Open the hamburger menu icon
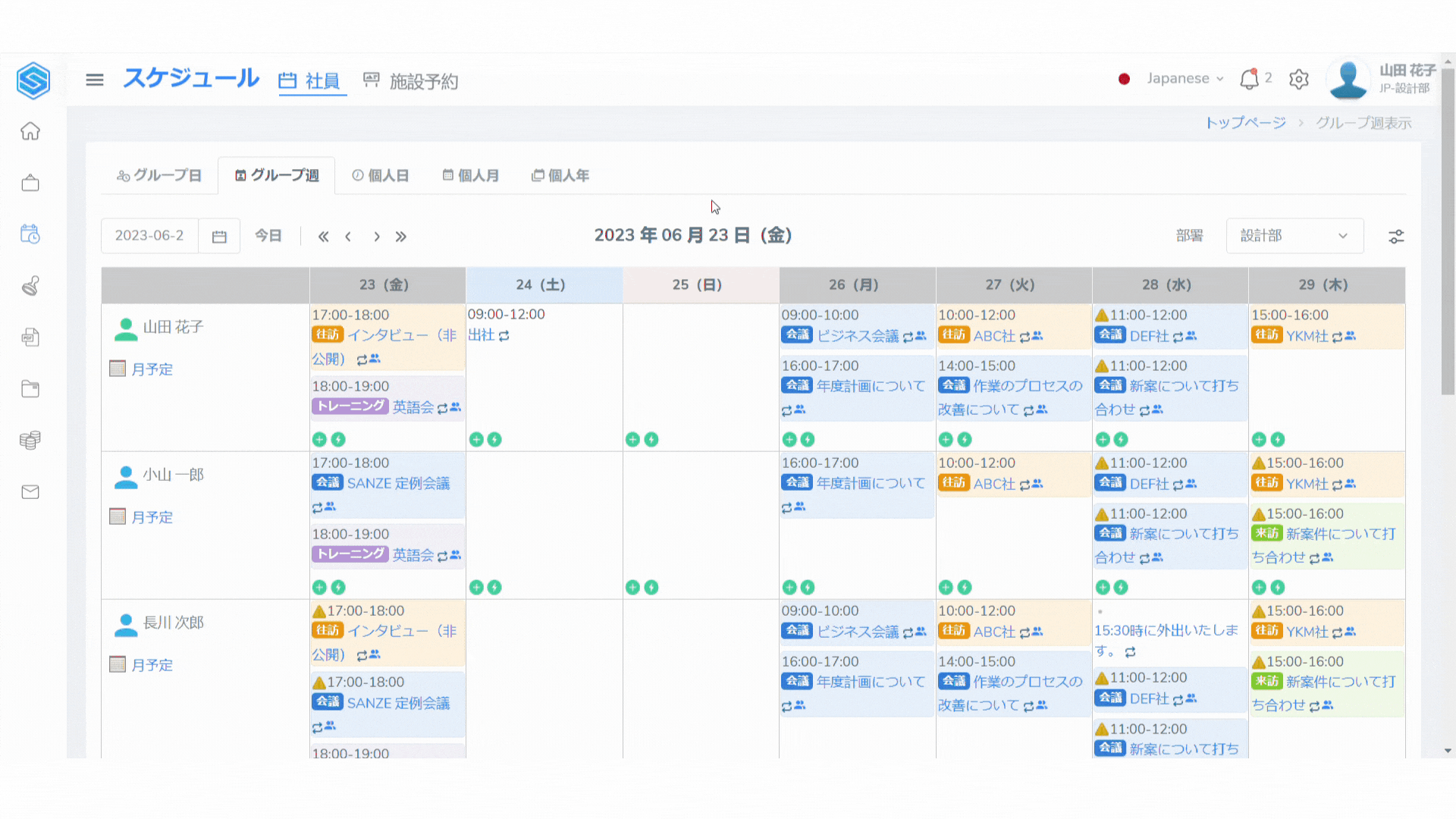This screenshot has width=1456, height=819. click(x=95, y=80)
